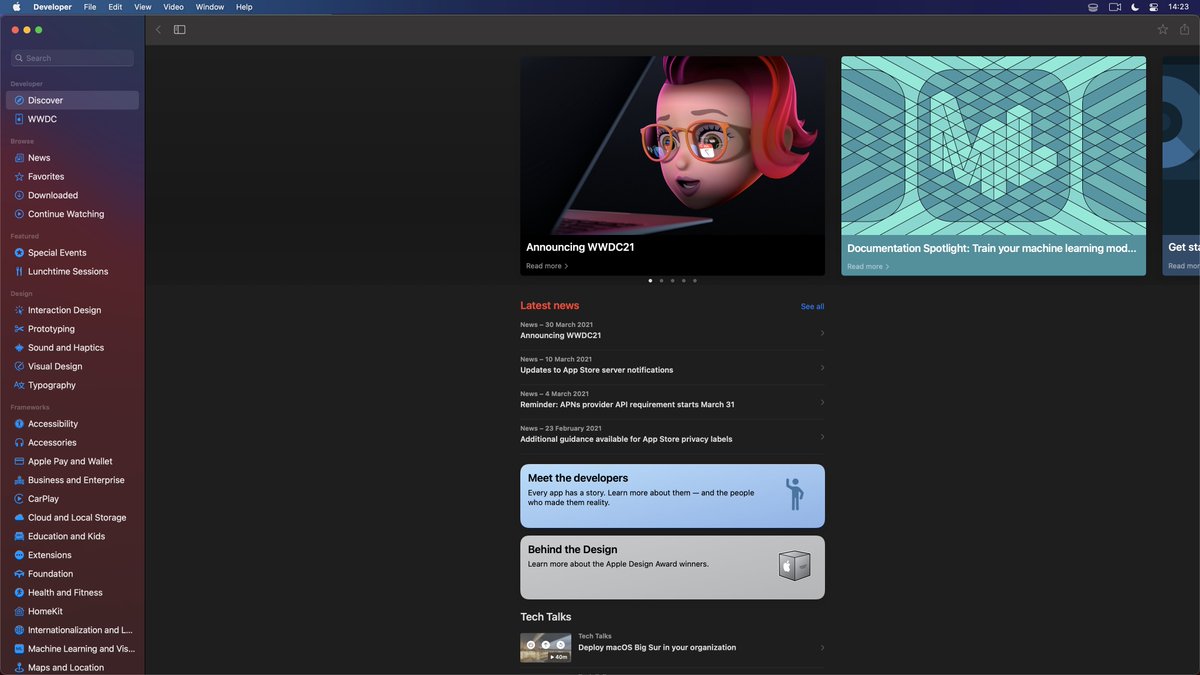1200x675 pixels.
Task: Click the Downloaded icon in sidebar
Action: pos(19,195)
